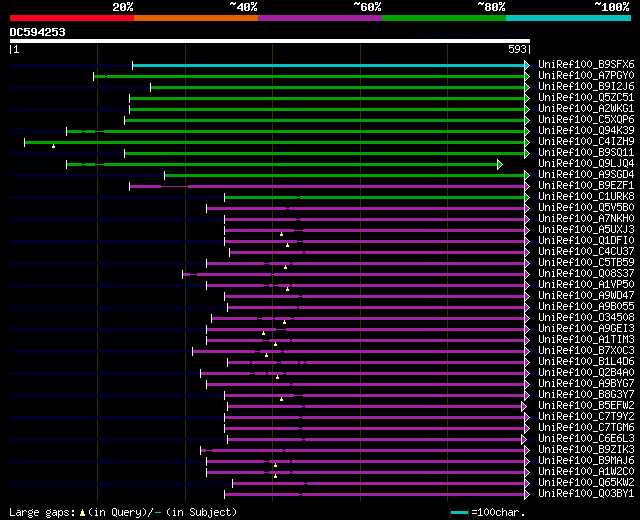Click the green ~80% identity legend segment
640x520 pixels.
pos(444,18)
